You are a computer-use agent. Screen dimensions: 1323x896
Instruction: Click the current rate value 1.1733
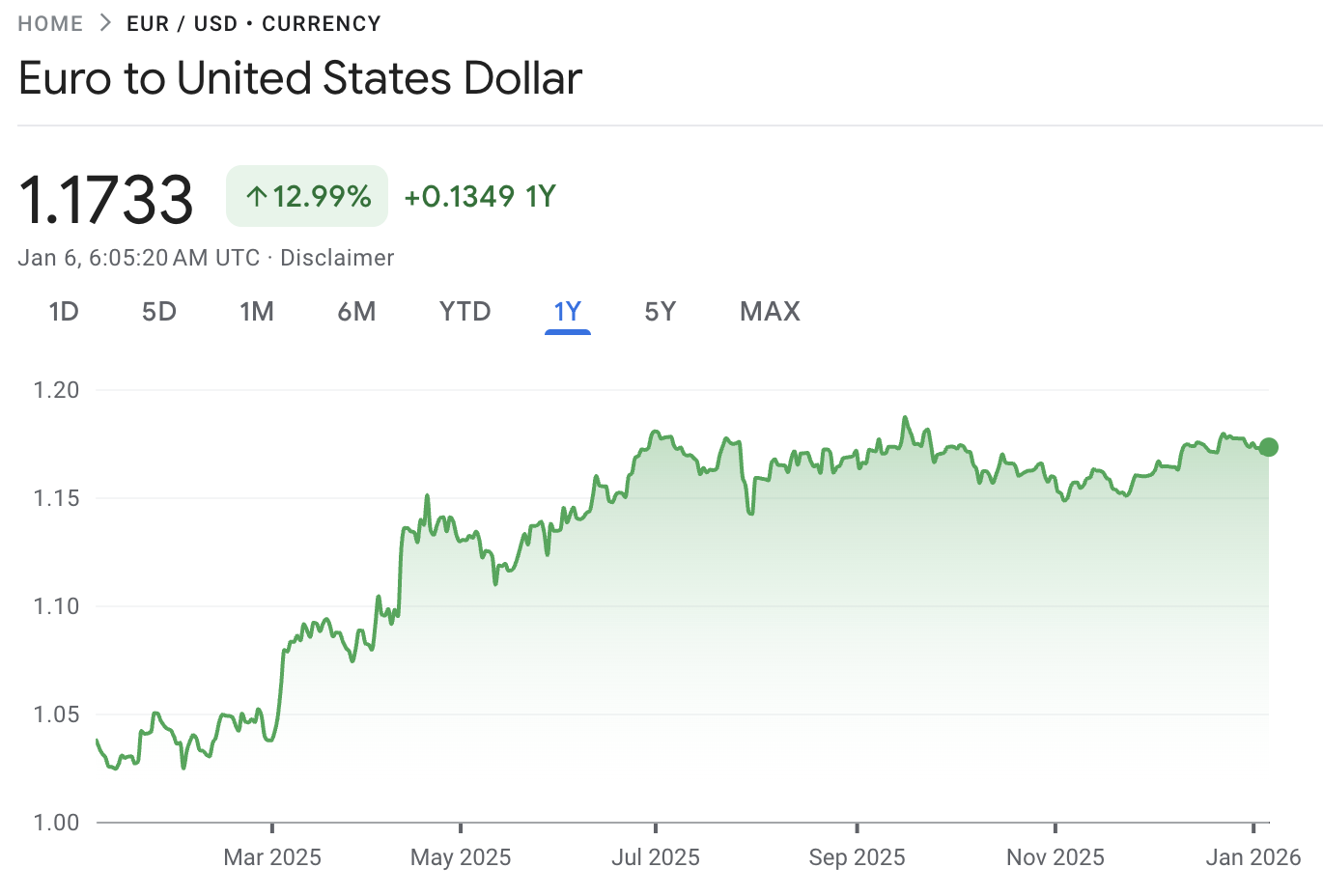coord(106,196)
